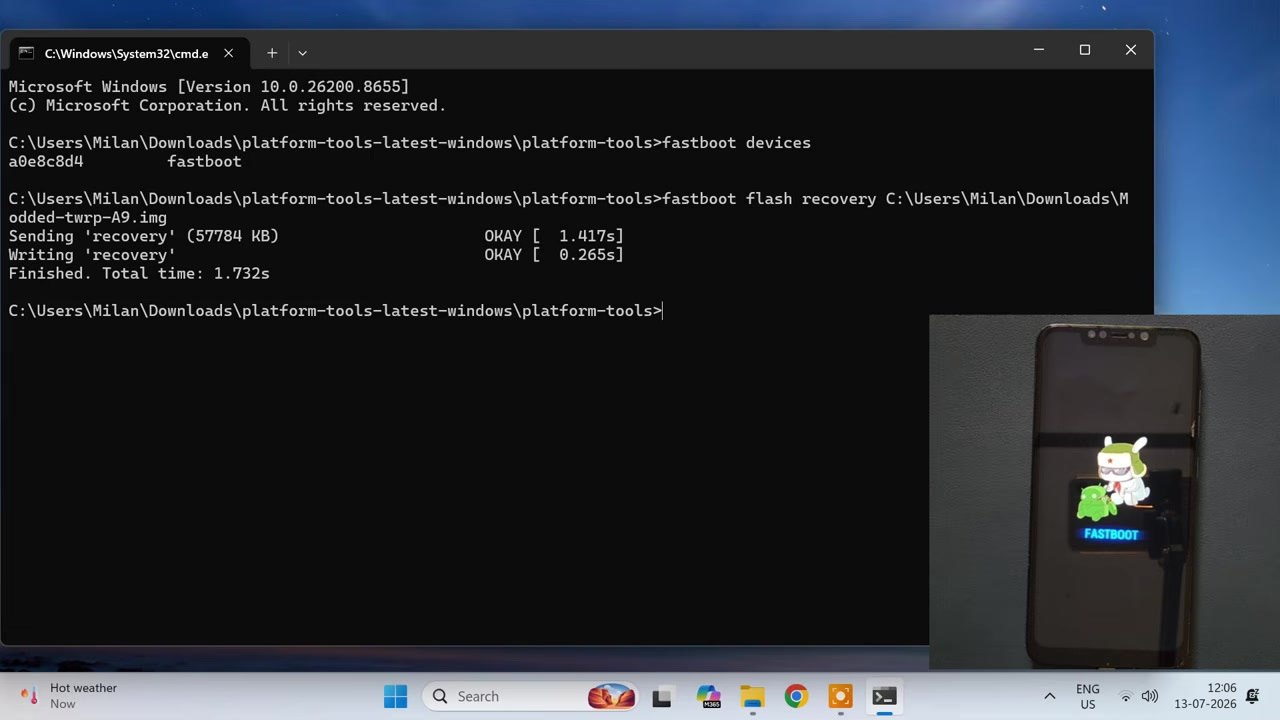Close the cmd.exe terminal tab
The image size is (1280, 720).
tap(228, 53)
